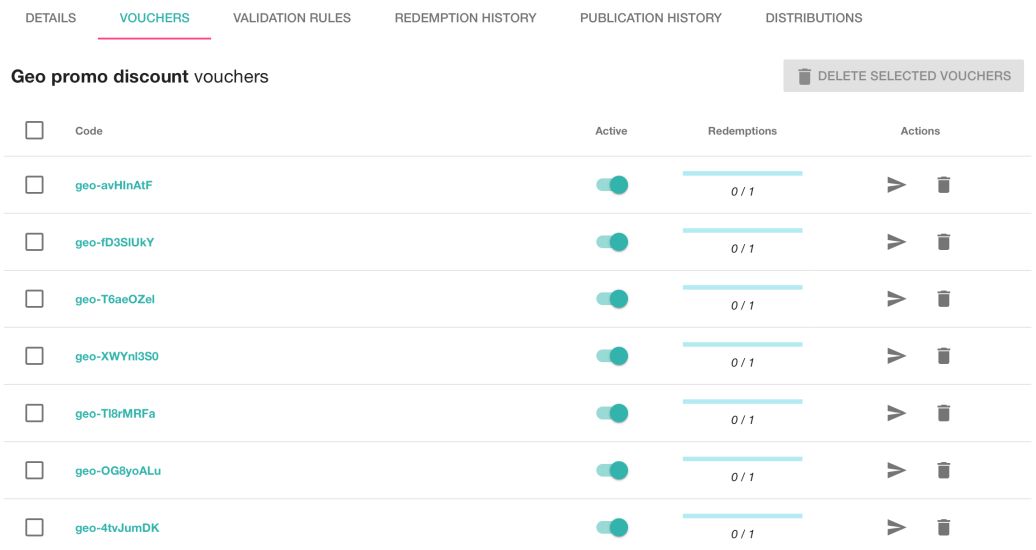Open the Redemption History tab
Viewport: 1036px width, 550px height.
[465, 18]
